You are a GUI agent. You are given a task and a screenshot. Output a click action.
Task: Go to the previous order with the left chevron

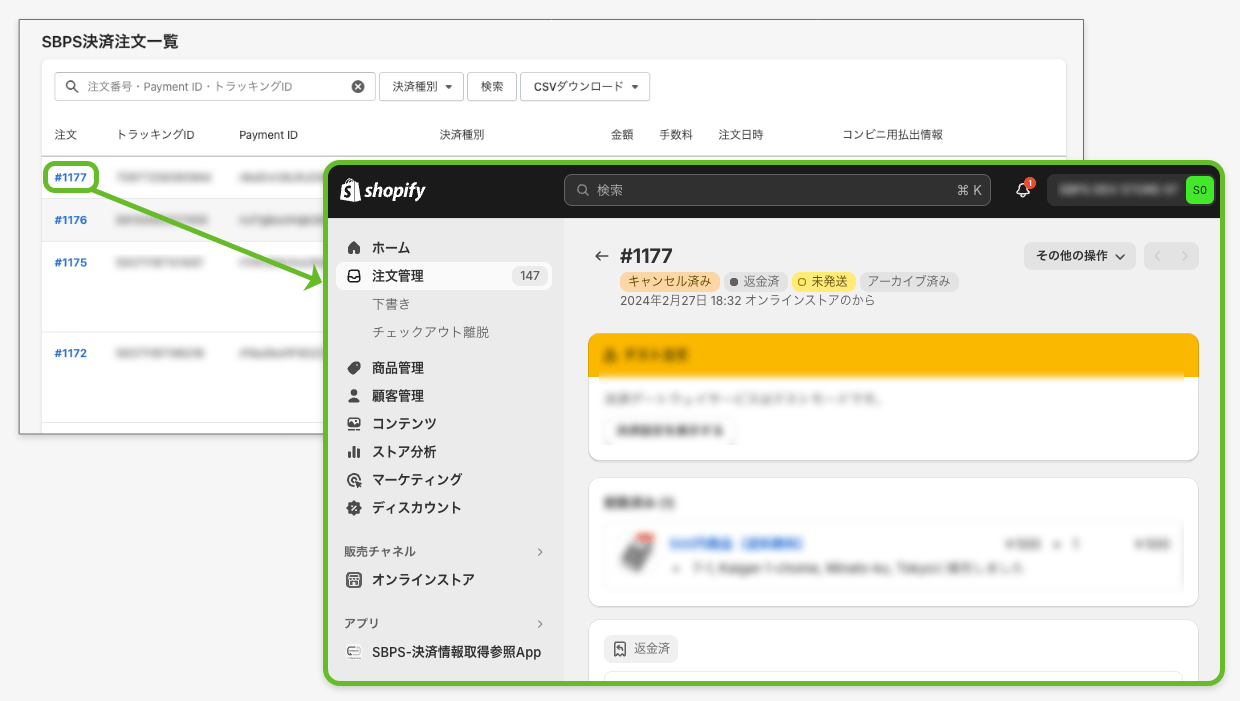pos(1158,256)
